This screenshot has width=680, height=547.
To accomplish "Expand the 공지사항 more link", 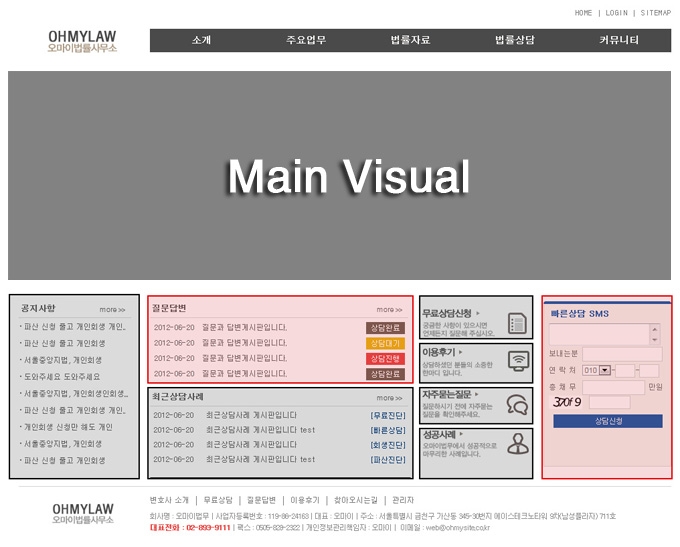I will (112, 309).
